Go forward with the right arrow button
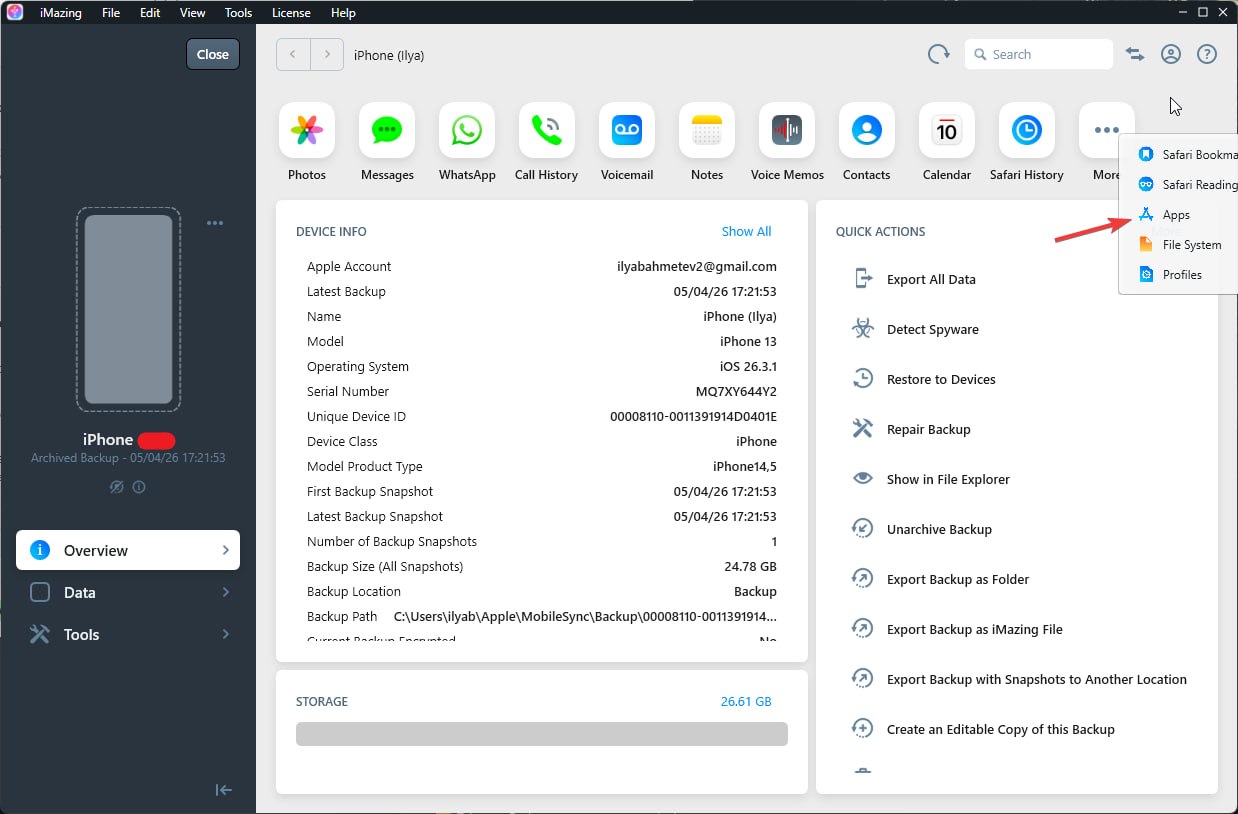The height and width of the screenshot is (814, 1238). (x=327, y=55)
